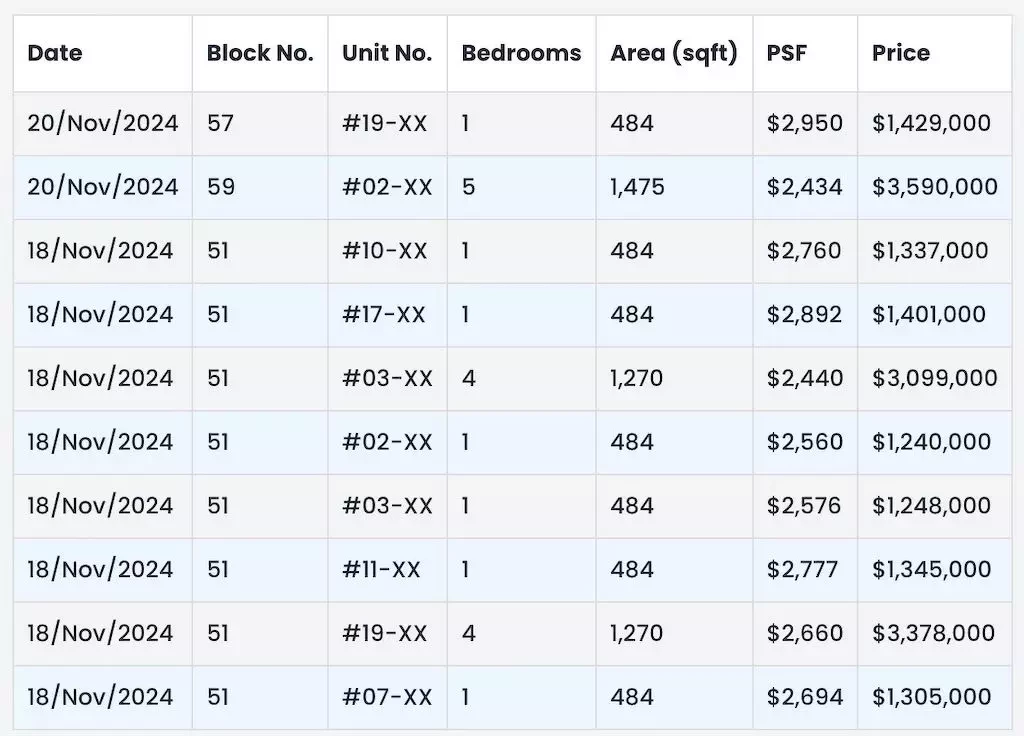Click the Date column header
Screen dimensions: 1024x736
(x=103, y=54)
